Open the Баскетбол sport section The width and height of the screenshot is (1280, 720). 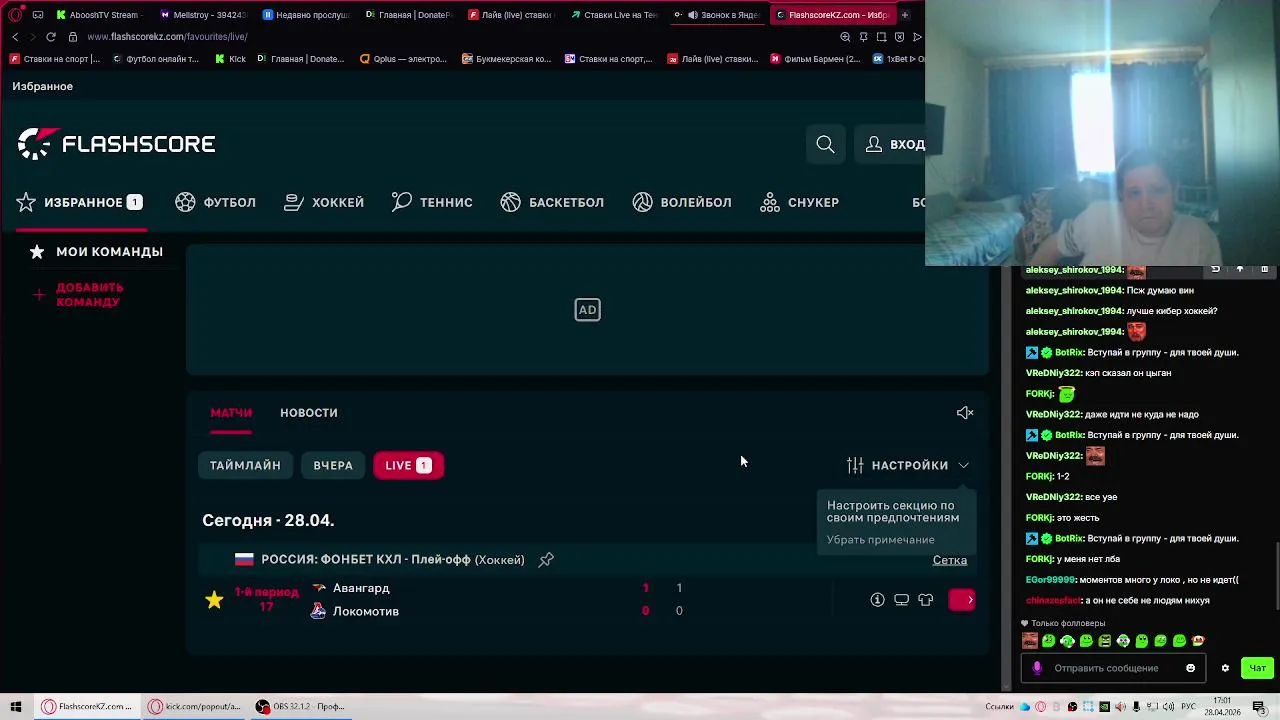click(552, 202)
